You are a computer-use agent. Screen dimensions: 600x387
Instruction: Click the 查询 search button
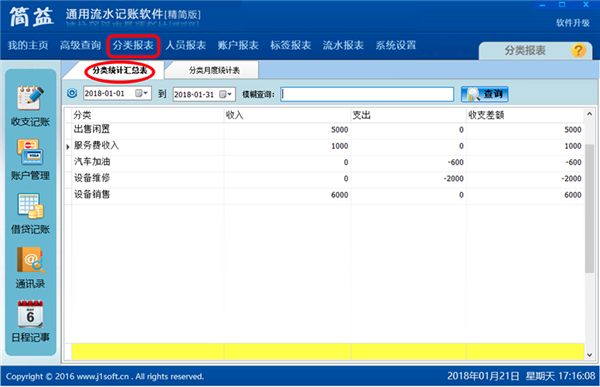click(x=484, y=94)
